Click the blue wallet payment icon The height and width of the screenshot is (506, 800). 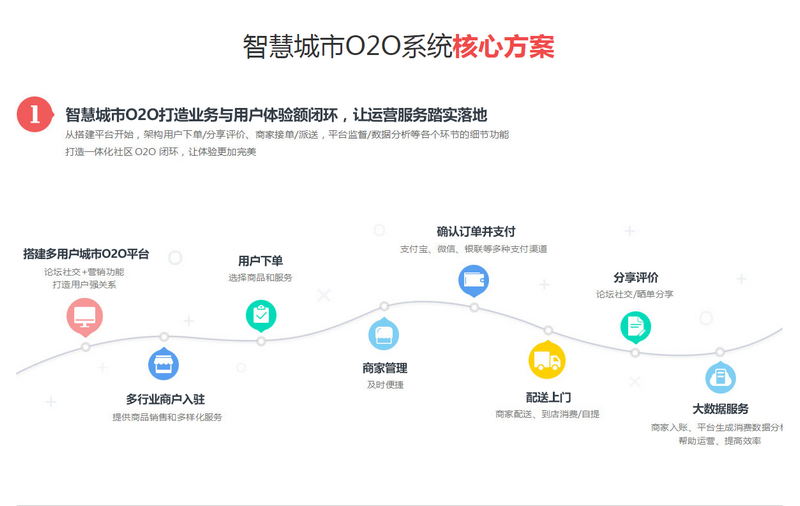click(473, 281)
